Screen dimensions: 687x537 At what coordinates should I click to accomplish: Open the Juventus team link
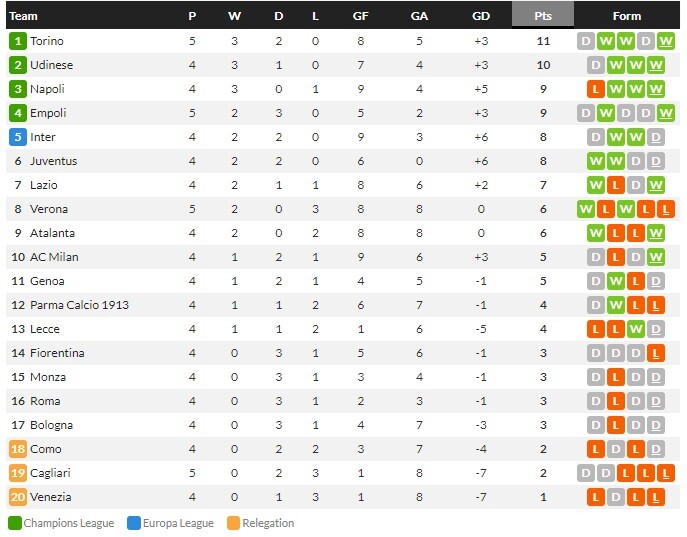pos(53,161)
